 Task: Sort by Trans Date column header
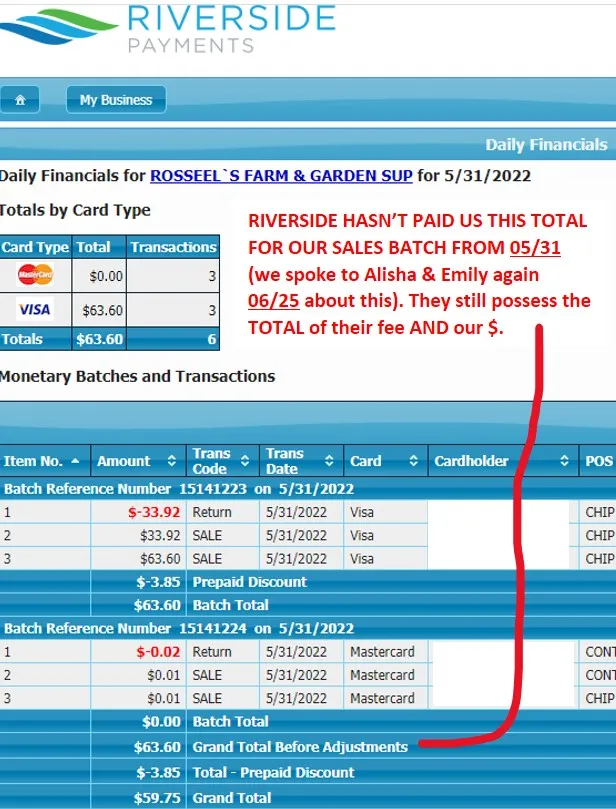(x=301, y=461)
